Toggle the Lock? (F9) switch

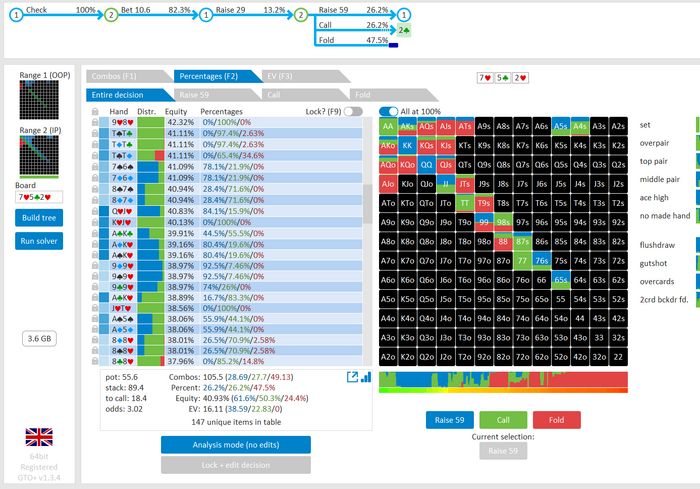352,111
